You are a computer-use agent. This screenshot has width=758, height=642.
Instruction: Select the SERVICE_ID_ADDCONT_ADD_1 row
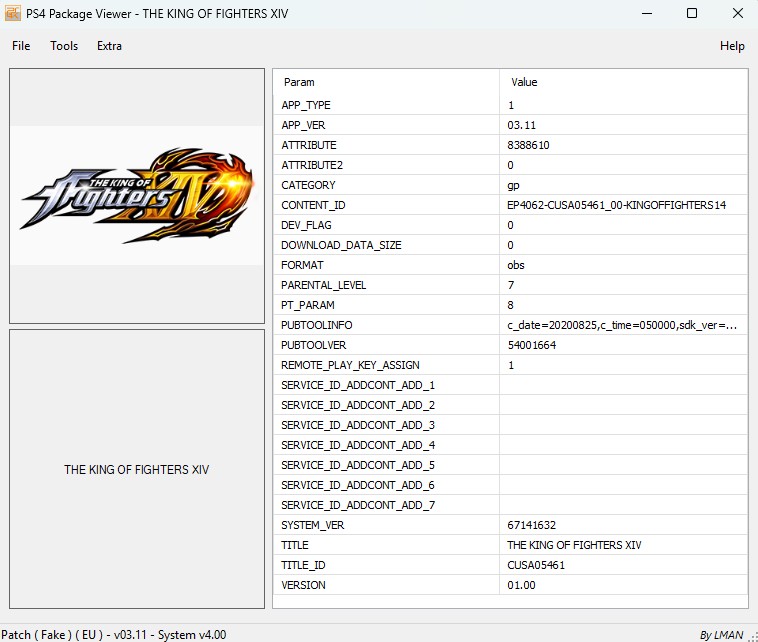[x=510, y=385]
